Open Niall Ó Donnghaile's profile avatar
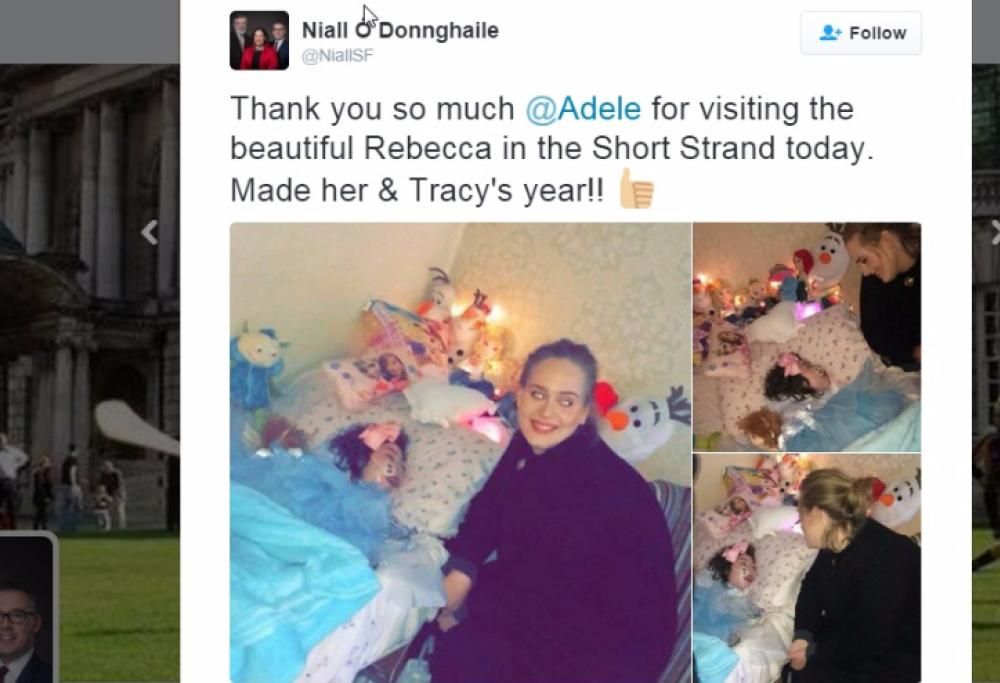The width and height of the screenshot is (1000, 683). coord(259,40)
